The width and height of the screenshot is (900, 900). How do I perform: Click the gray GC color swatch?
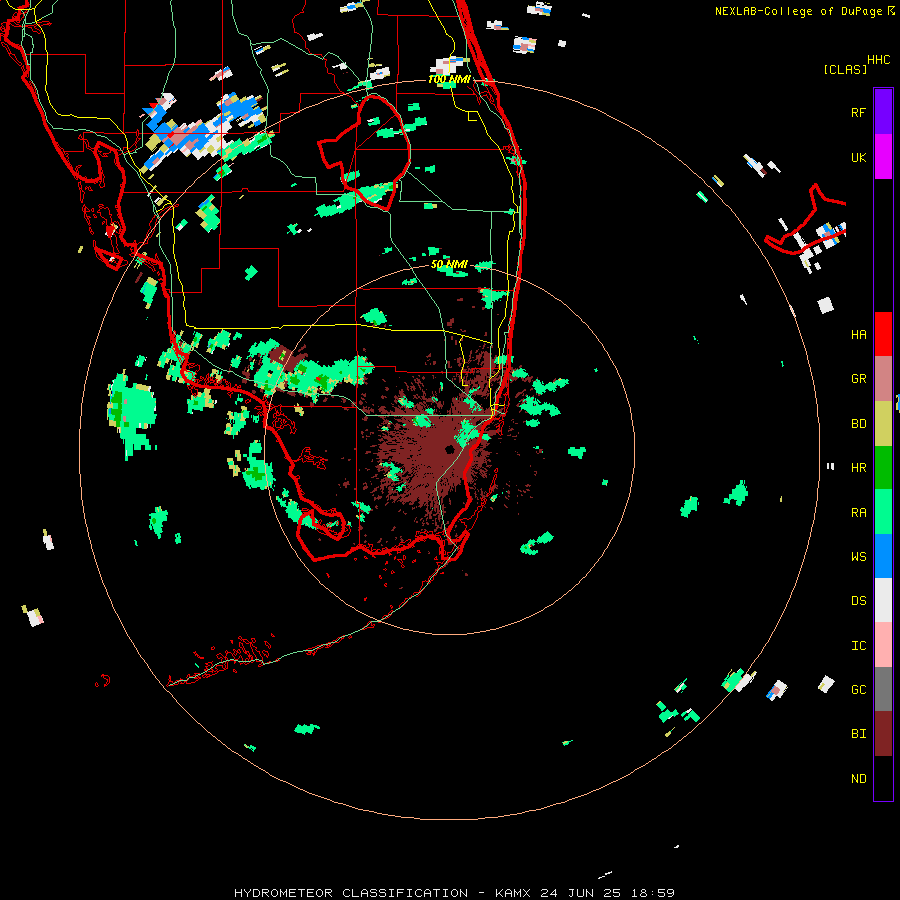pos(883,689)
